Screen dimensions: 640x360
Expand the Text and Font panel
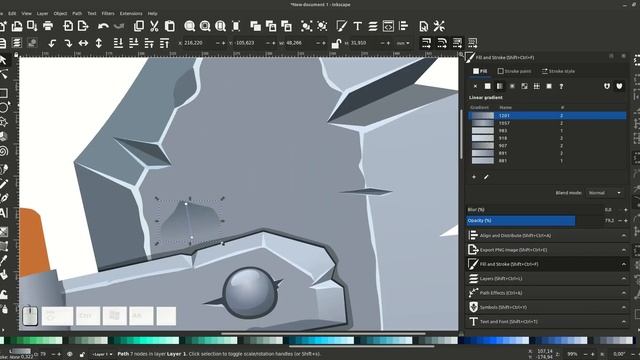(547, 321)
